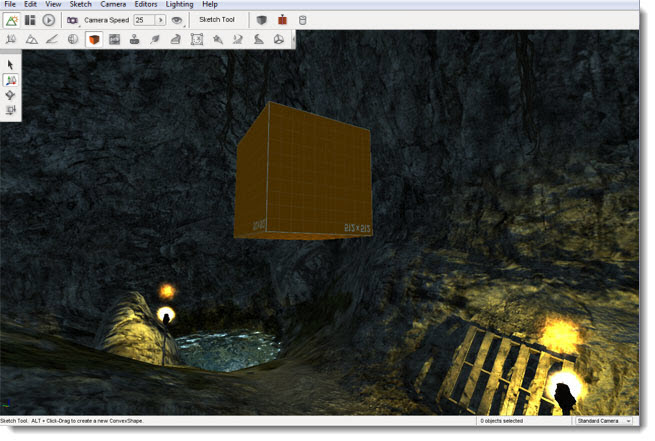Open the Standard Camera dropdown in status bar

tap(603, 421)
